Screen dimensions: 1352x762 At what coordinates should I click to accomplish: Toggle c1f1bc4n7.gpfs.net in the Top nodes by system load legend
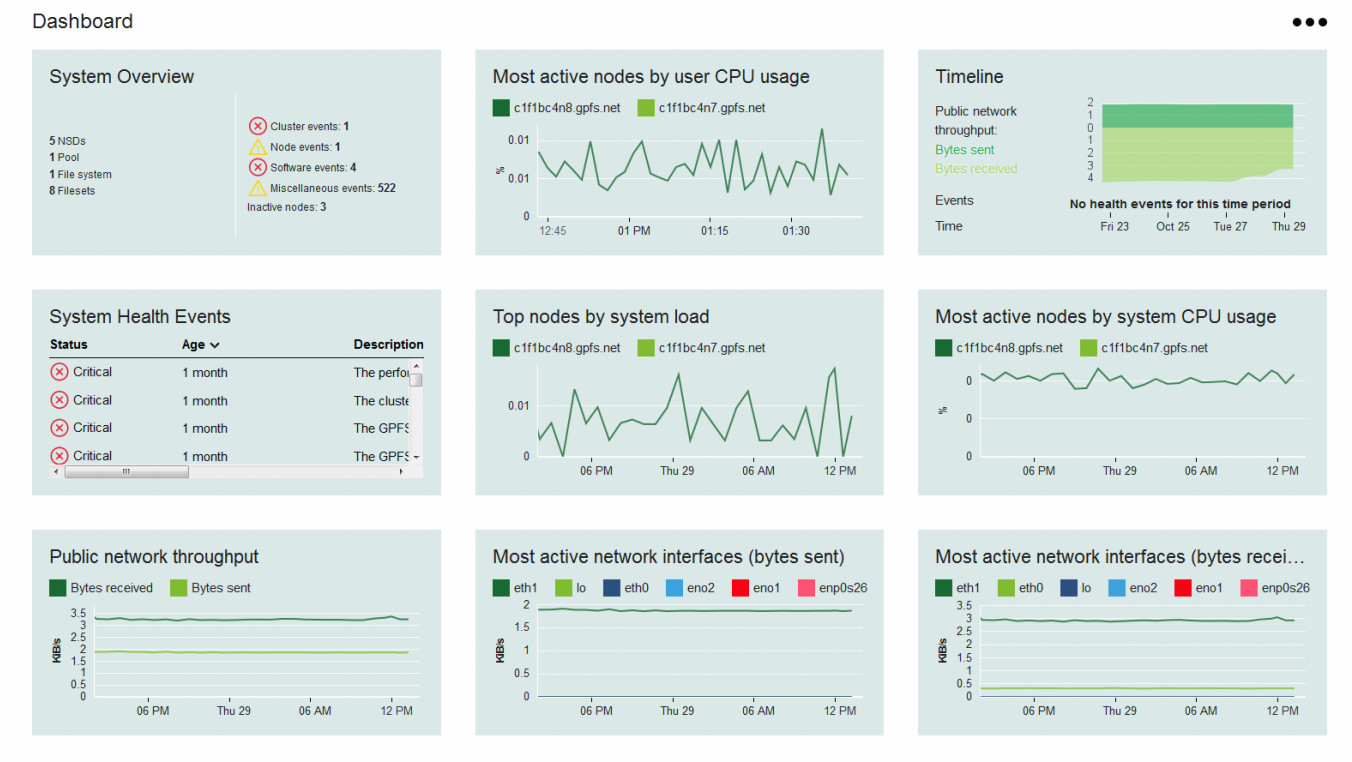pos(647,348)
